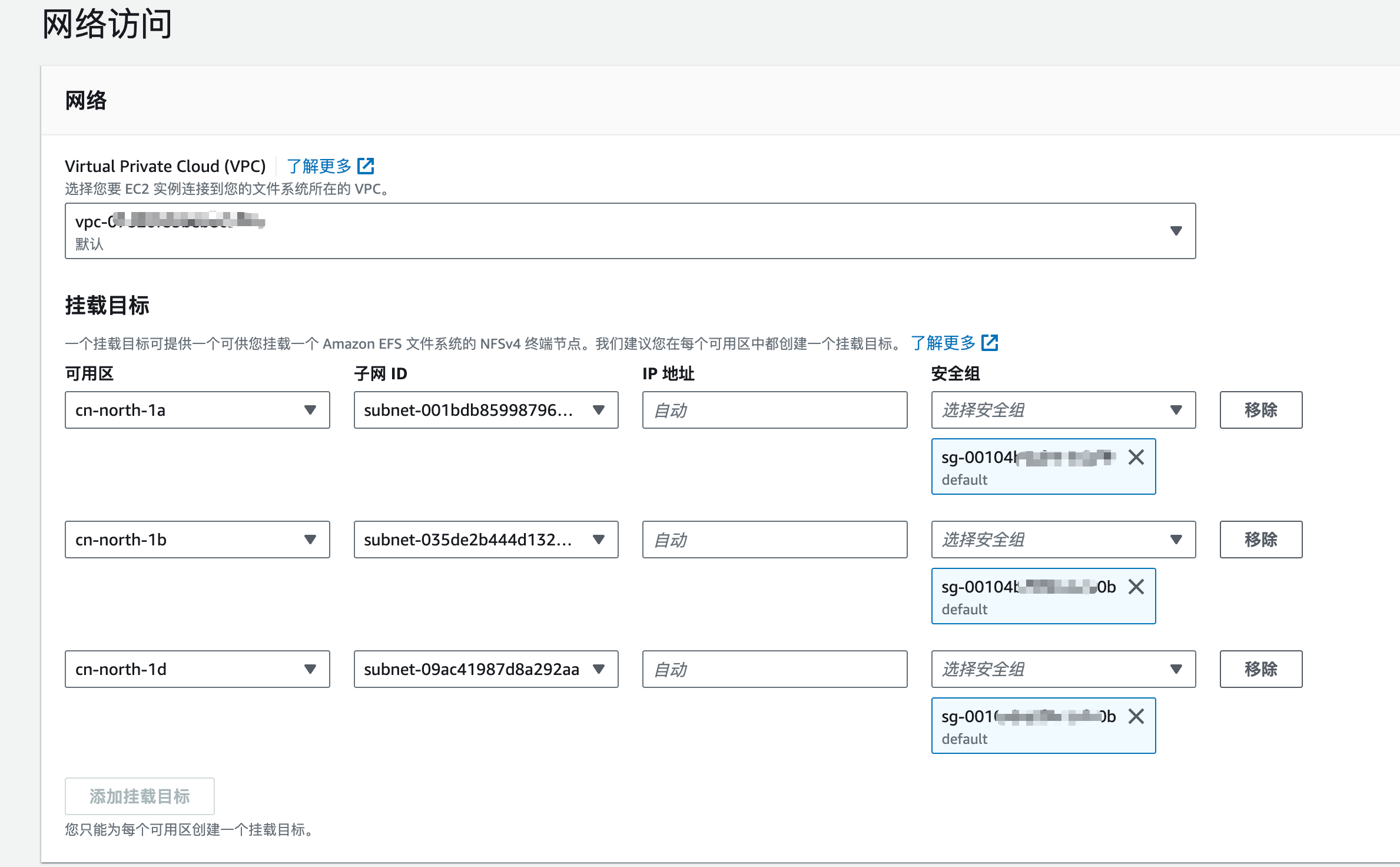This screenshot has height=867, width=1400.
Task: Click external link icon in 挂载目标 description
Action: point(990,343)
